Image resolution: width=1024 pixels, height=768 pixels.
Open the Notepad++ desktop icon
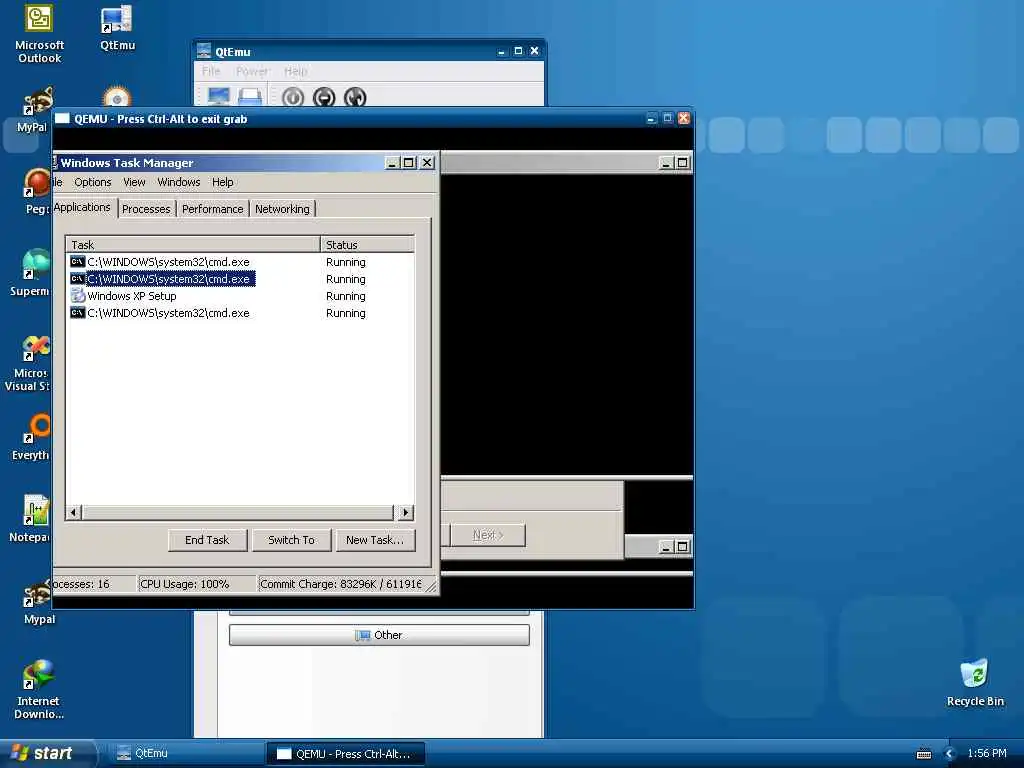point(31,519)
